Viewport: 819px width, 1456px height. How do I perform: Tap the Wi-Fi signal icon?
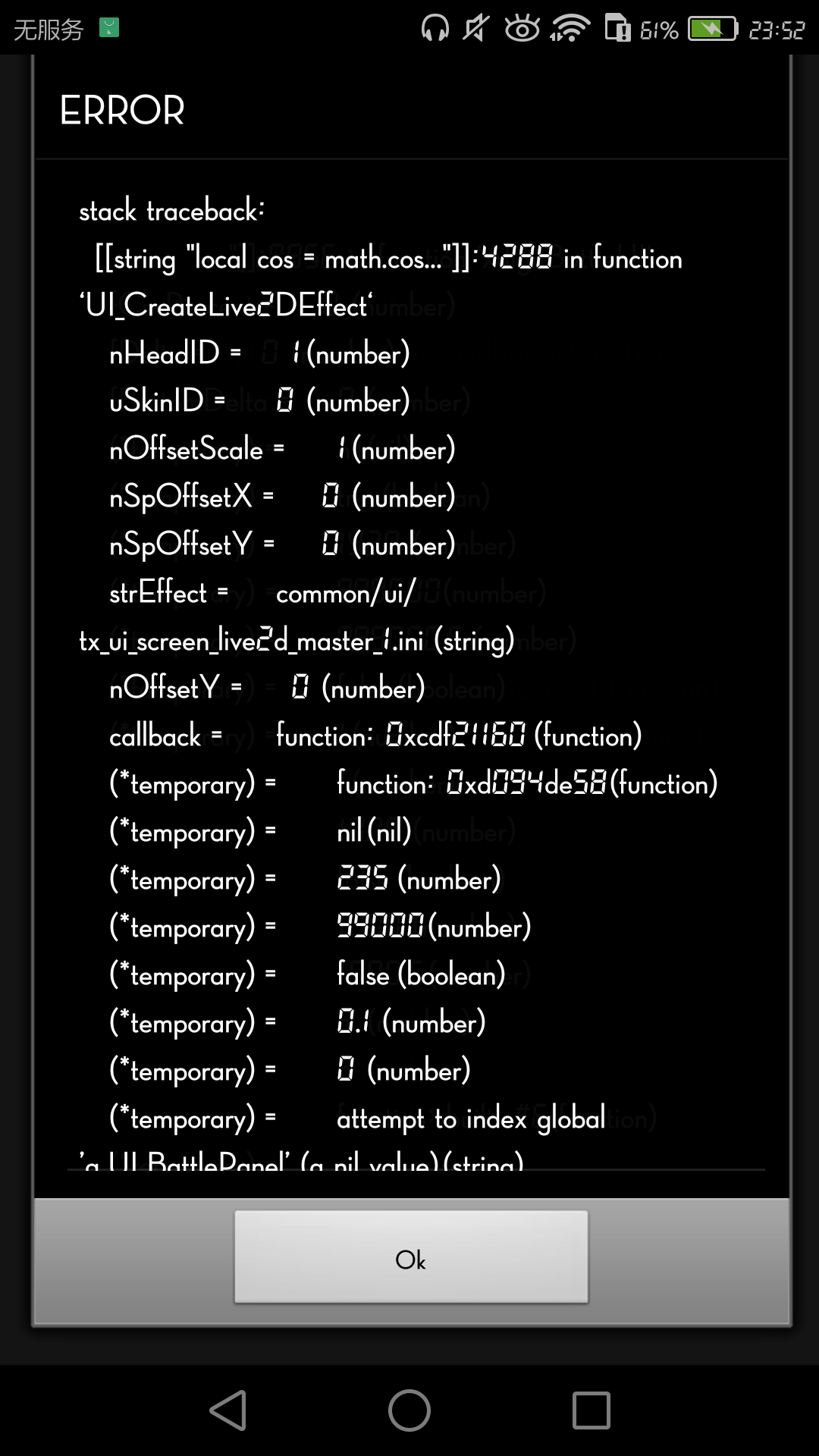570,29
